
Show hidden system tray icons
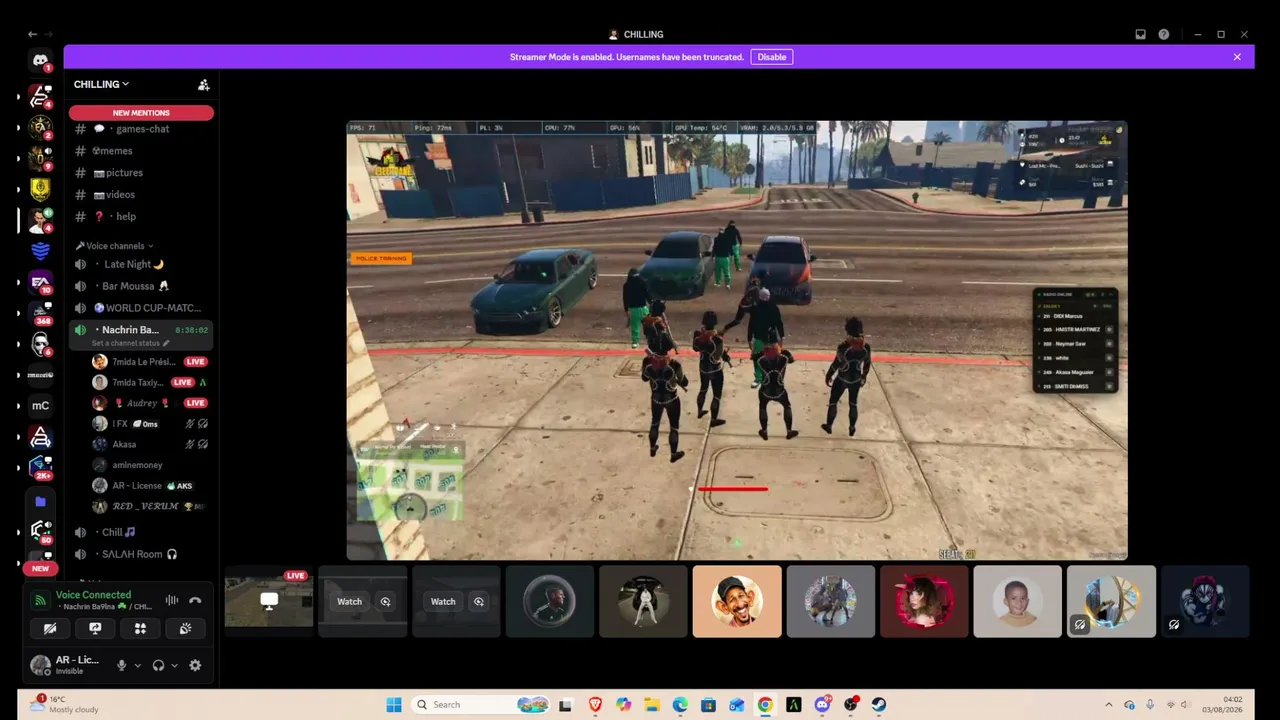1108,705
